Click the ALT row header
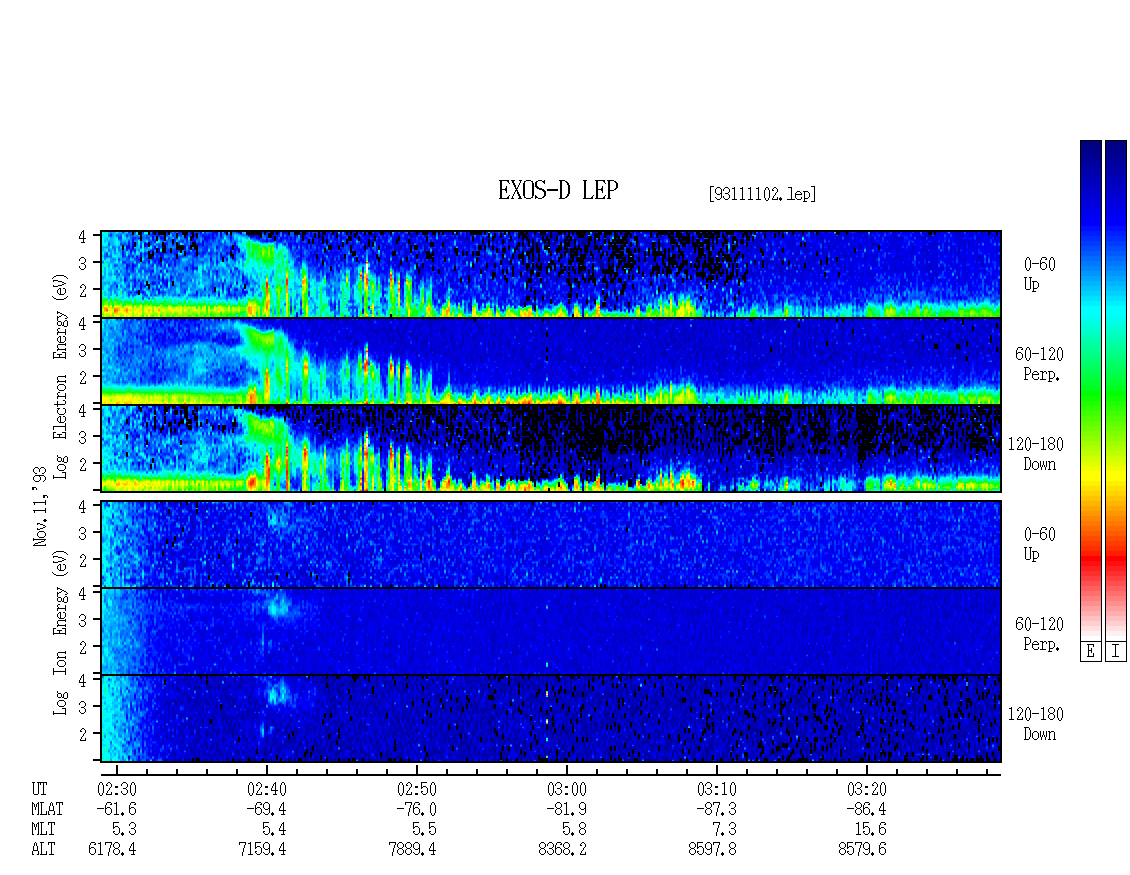The image size is (1130, 875). pos(43,850)
